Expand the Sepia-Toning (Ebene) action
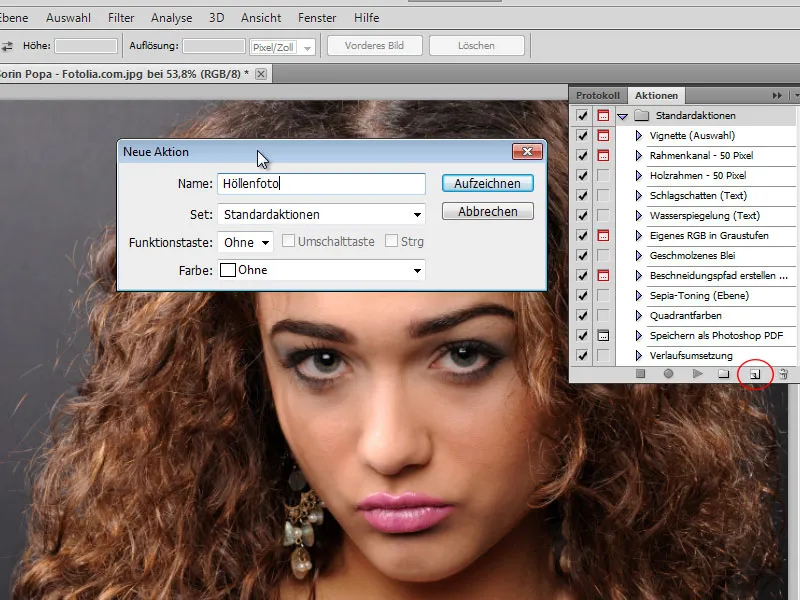800x600 pixels. [638, 295]
